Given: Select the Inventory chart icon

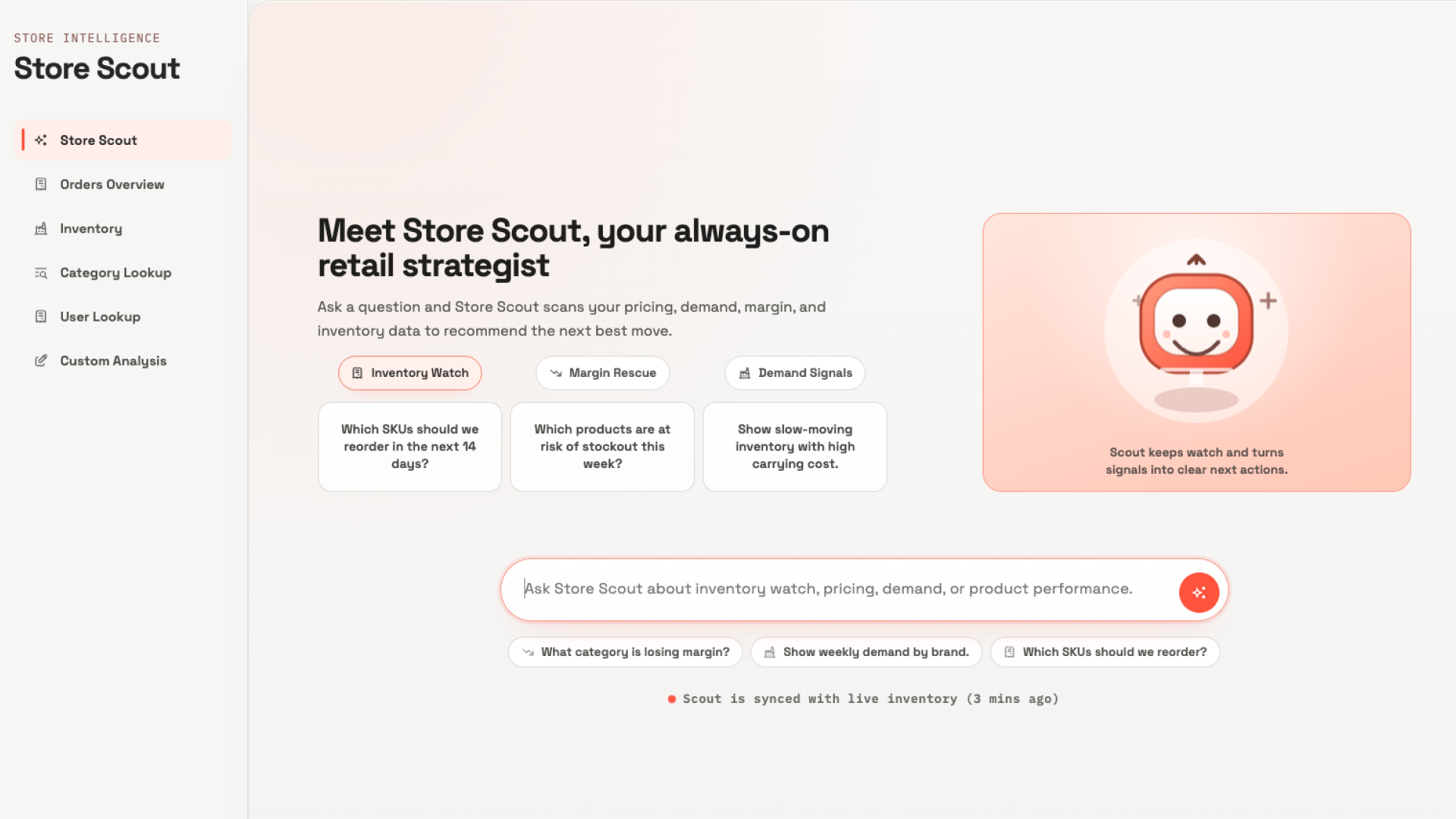Looking at the screenshot, I should 41,228.
